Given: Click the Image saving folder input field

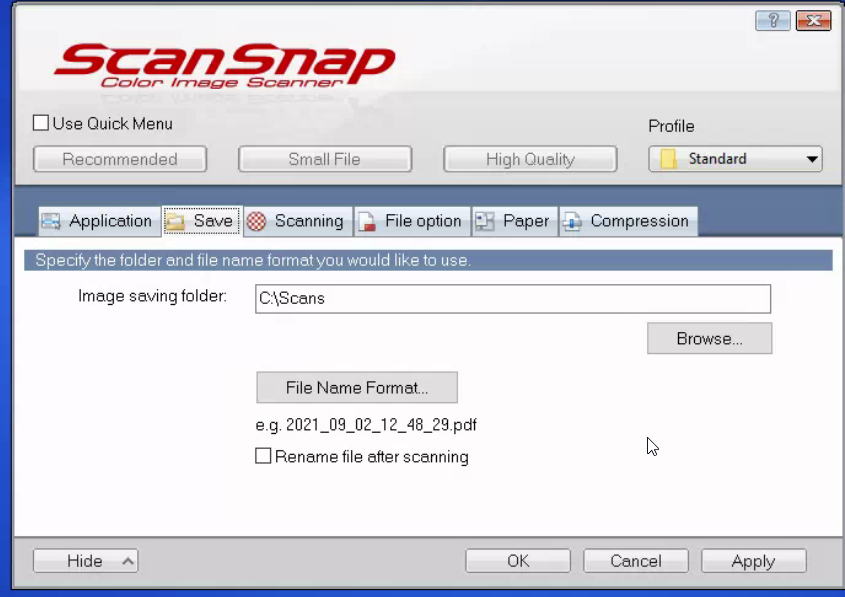Looking at the screenshot, I should 513,298.
